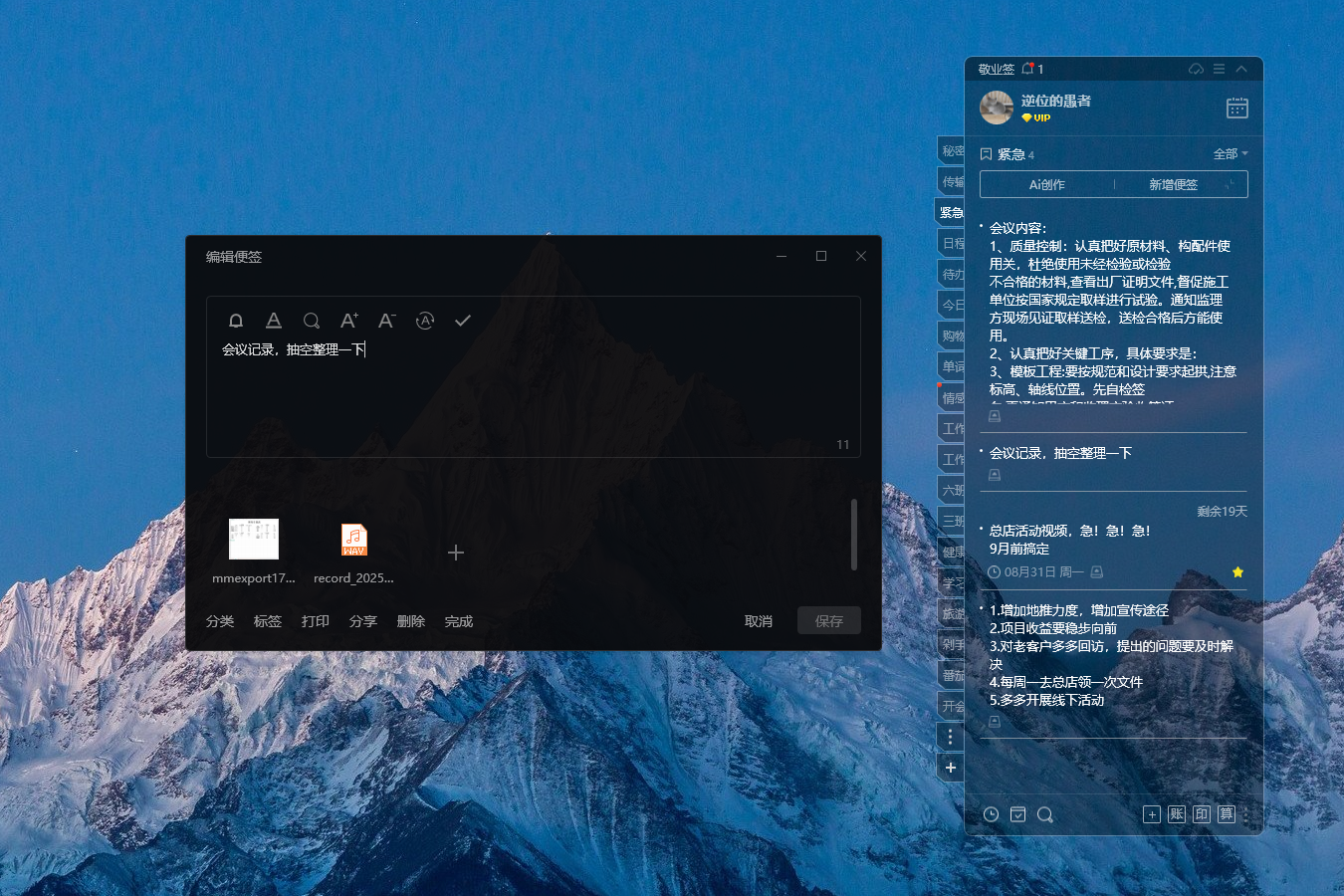This screenshot has width=1344, height=896.
Task: Click 分类 in the editor footer
Action: [x=220, y=621]
